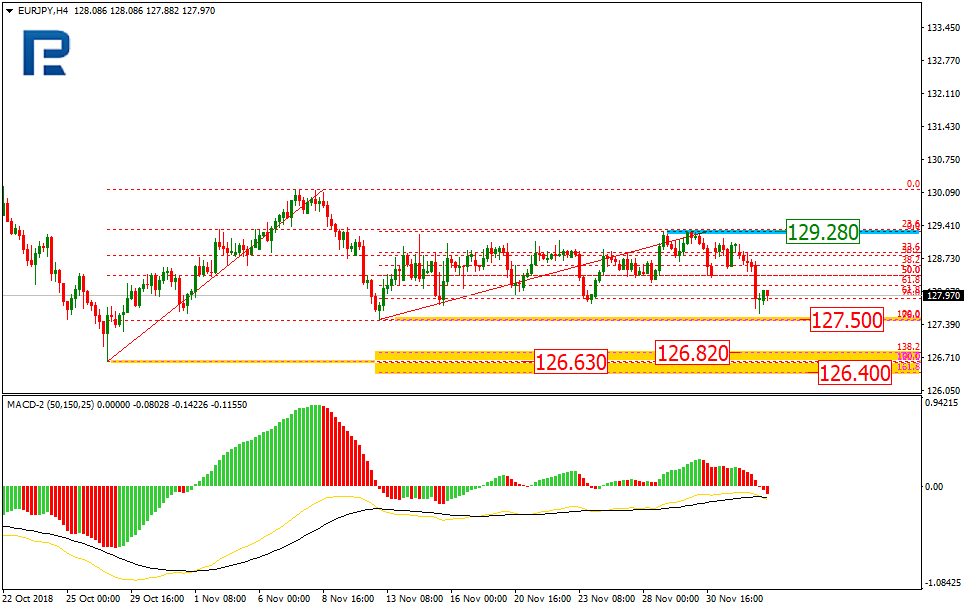Click the 126.400 price level label
Viewport: 964px width, 610px height.
[854, 373]
